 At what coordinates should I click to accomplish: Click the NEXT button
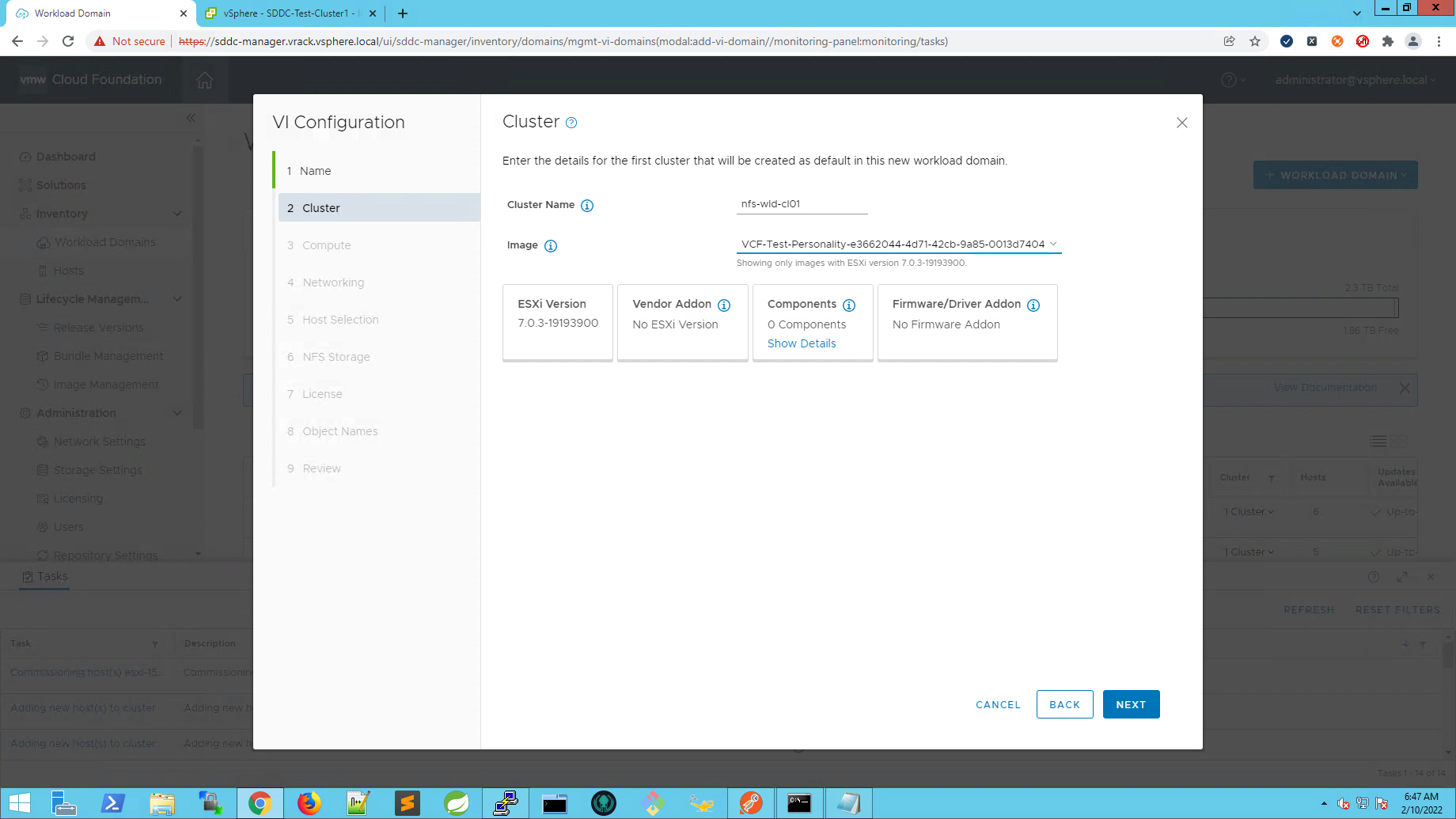pyautogui.click(x=1132, y=704)
